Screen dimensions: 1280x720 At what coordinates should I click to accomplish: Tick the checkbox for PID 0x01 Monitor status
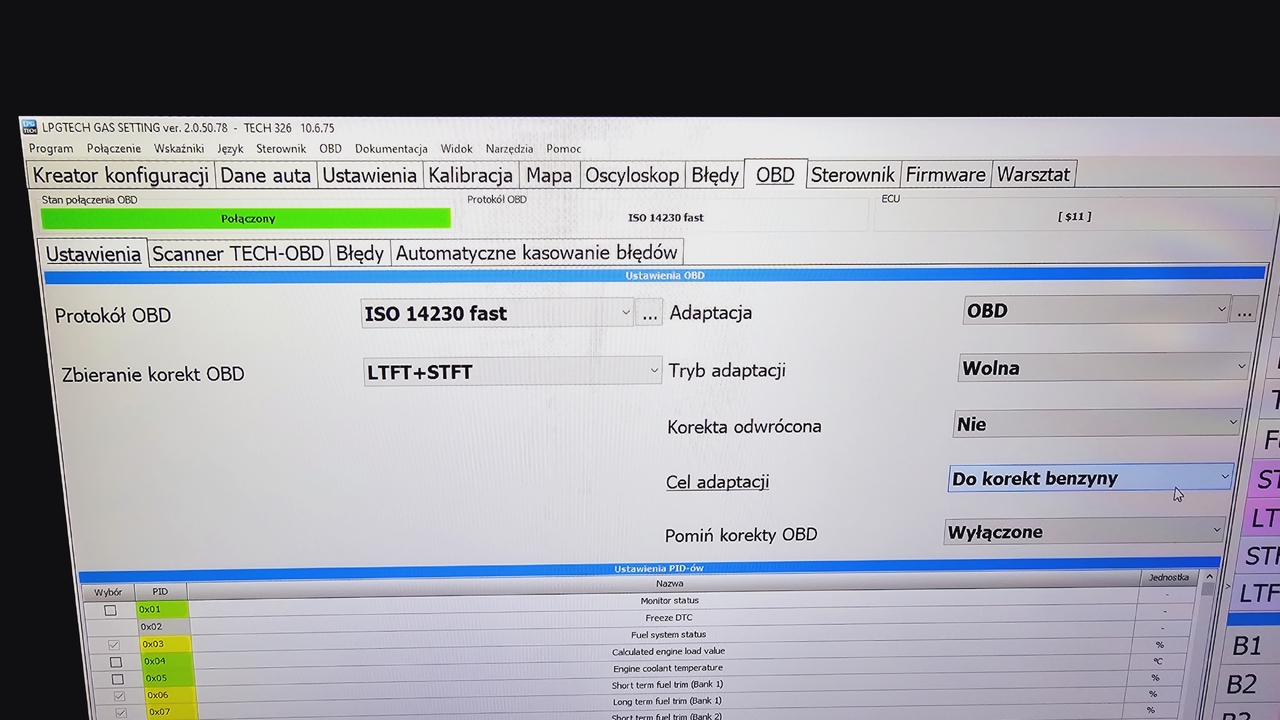[x=111, y=610]
